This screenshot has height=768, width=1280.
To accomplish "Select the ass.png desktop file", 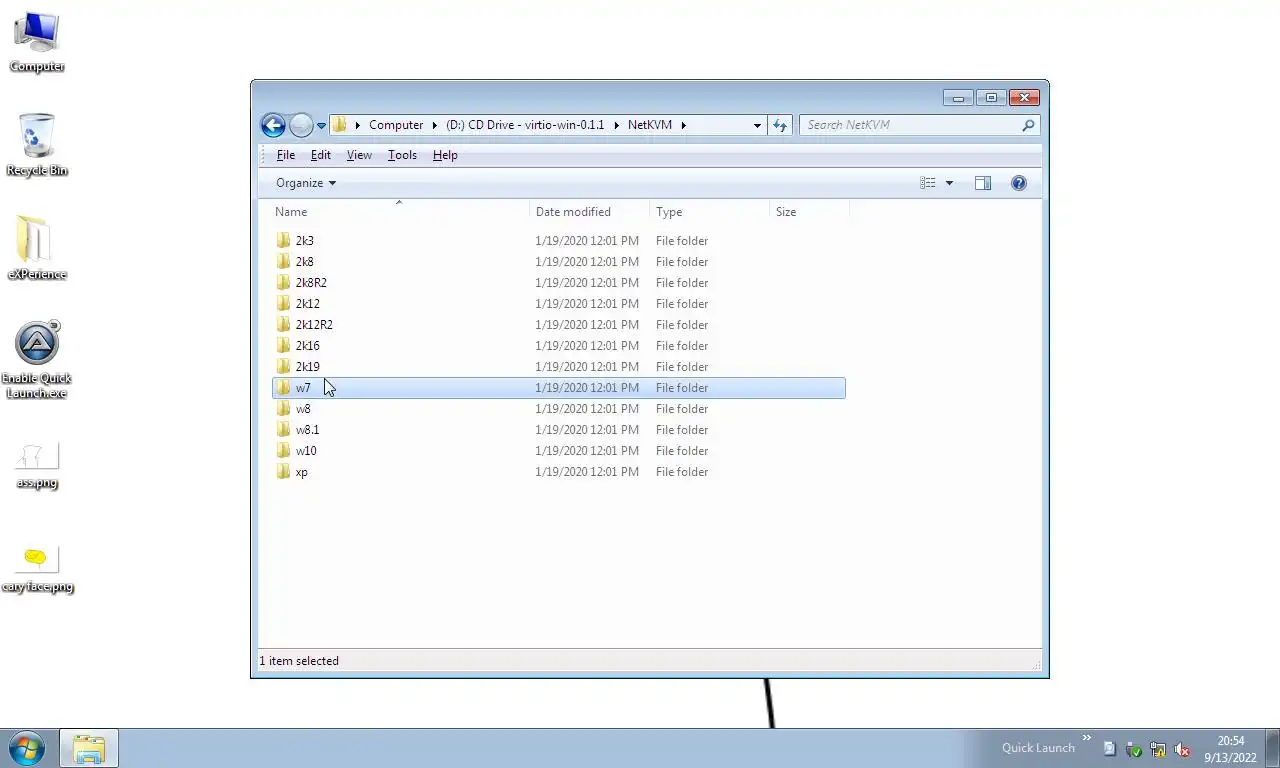I will click(37, 467).
